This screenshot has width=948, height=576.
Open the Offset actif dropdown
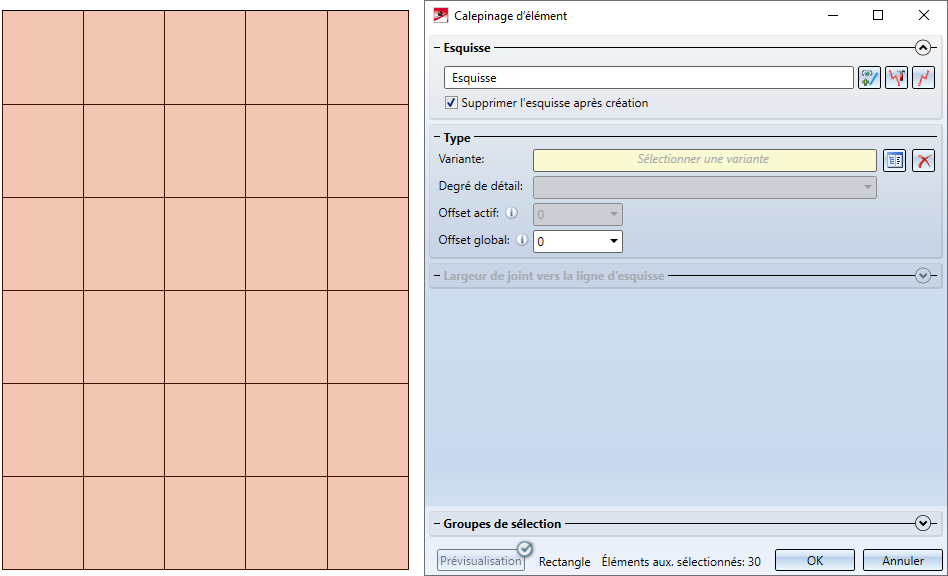click(x=577, y=214)
